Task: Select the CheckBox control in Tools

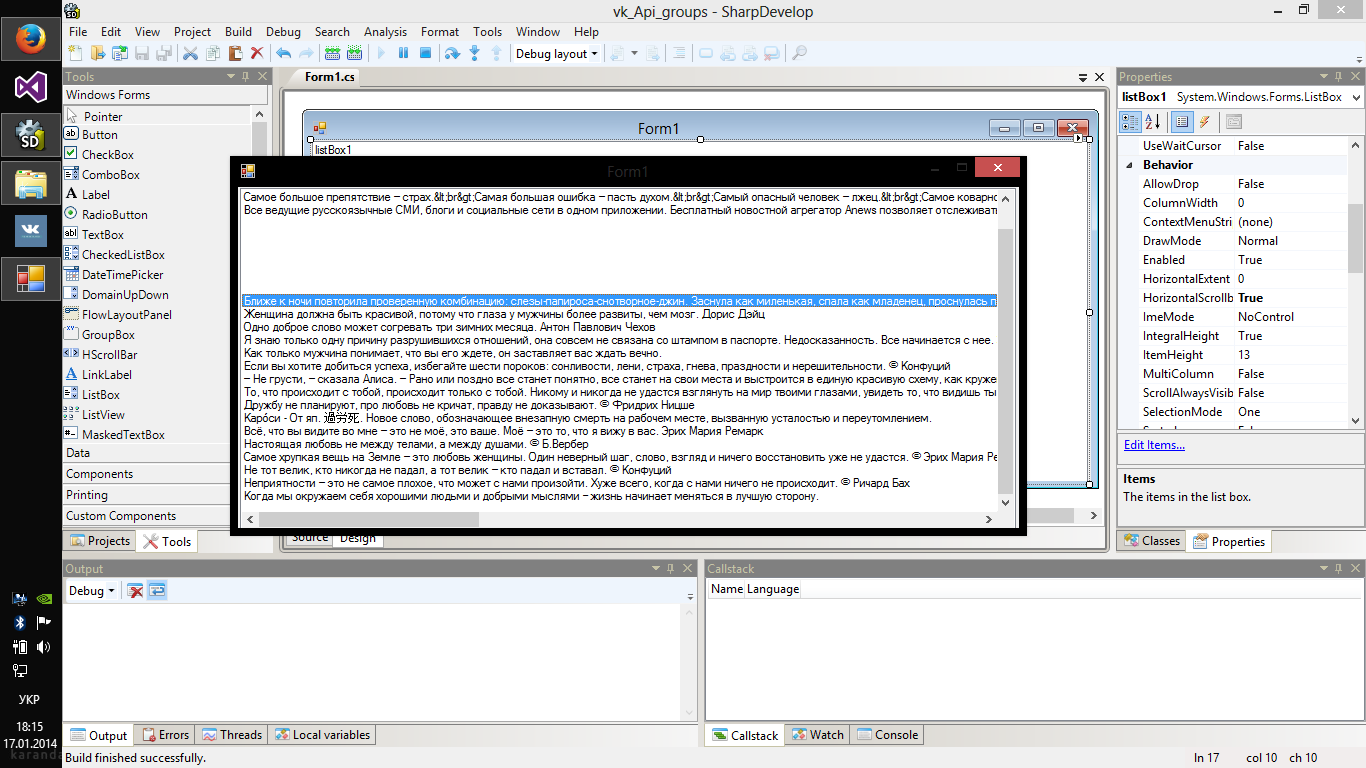Action: (x=107, y=155)
